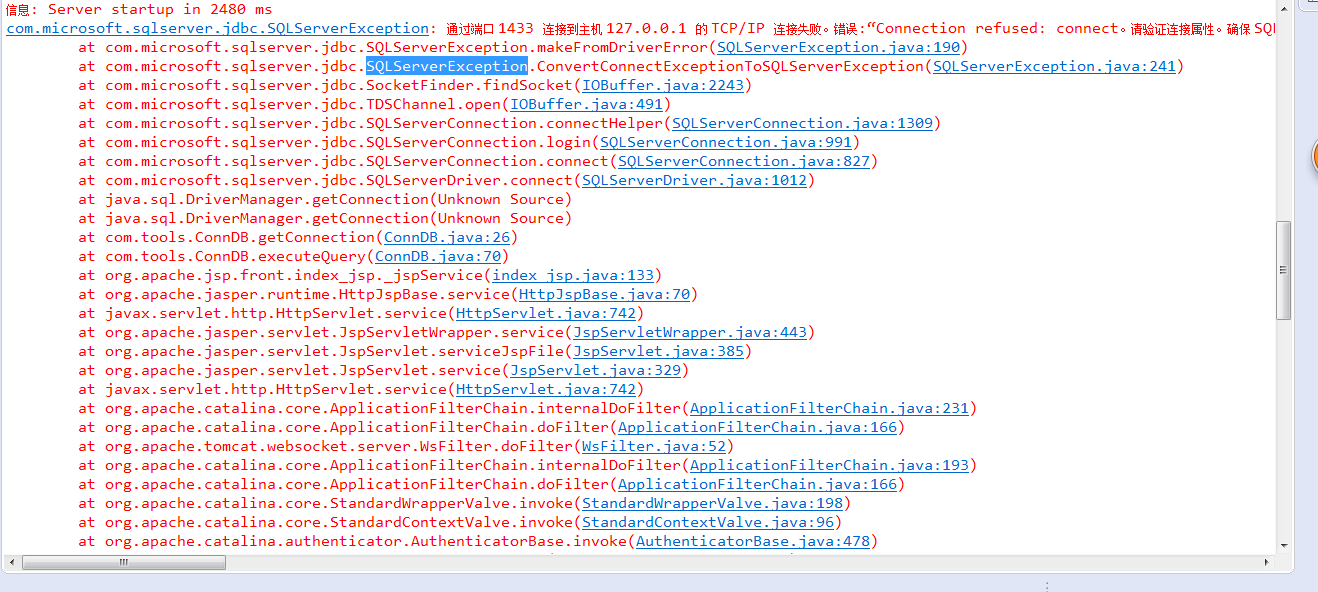Click the vertical scrollbar thumb of the console
This screenshot has height=592, width=1318.
click(x=1285, y=270)
